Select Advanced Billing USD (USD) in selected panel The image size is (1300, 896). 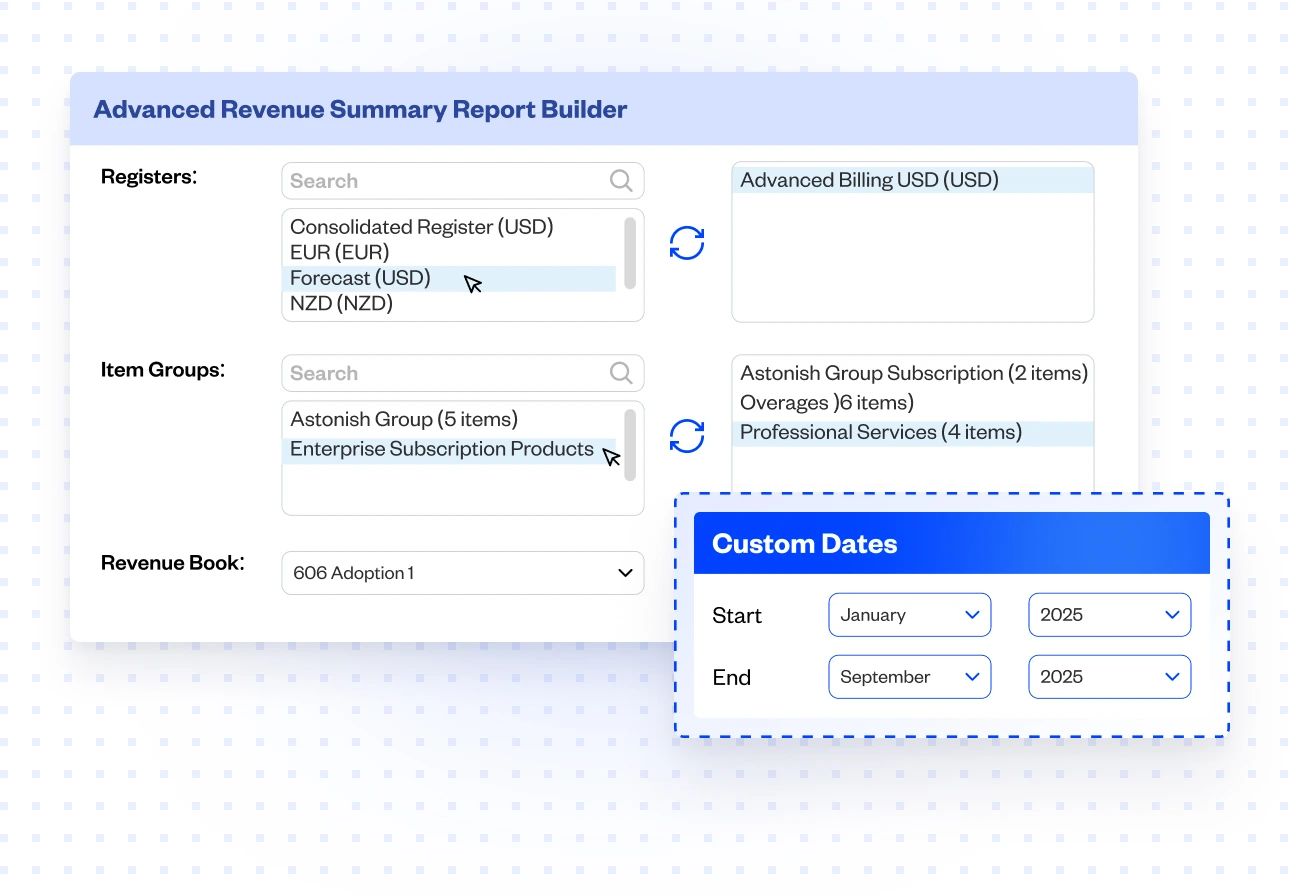click(x=870, y=179)
